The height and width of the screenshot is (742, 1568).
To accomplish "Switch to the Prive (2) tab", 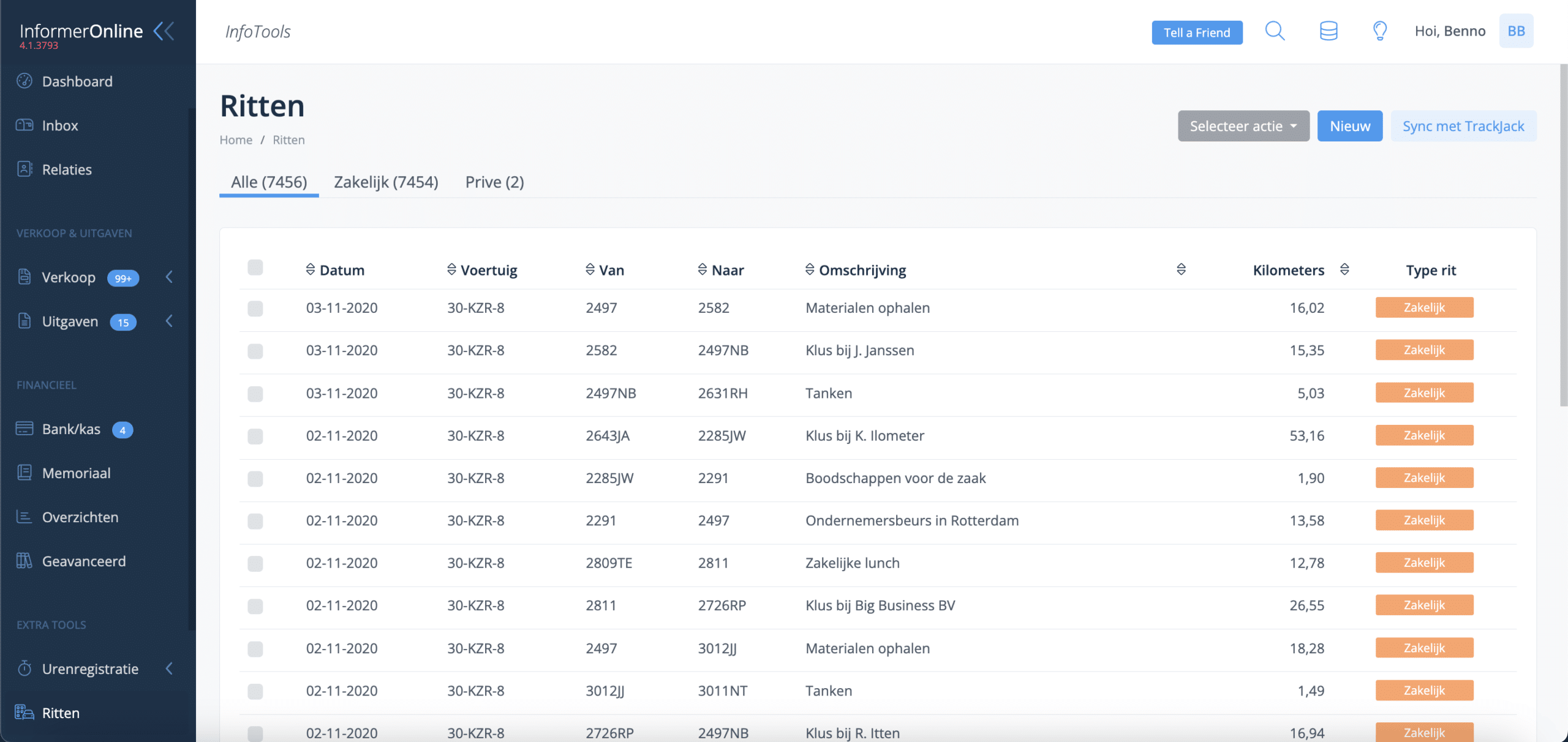I will coord(494,182).
